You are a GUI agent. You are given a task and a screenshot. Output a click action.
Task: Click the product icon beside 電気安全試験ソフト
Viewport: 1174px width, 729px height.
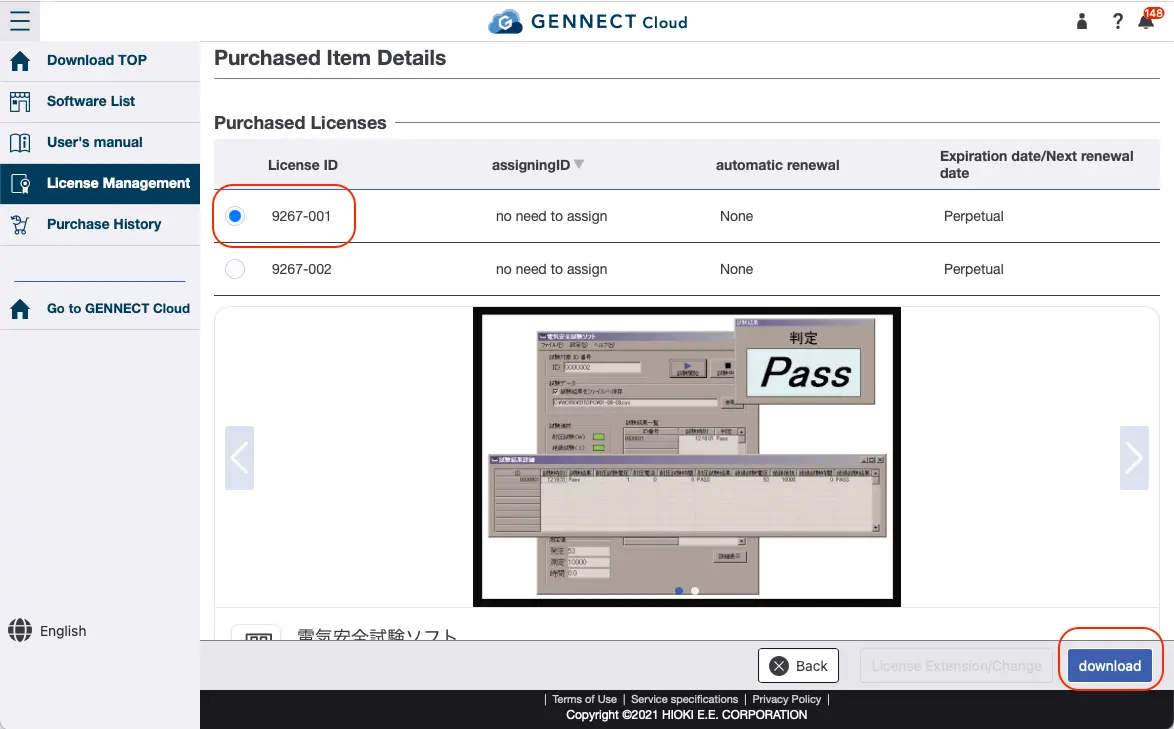tap(258, 633)
